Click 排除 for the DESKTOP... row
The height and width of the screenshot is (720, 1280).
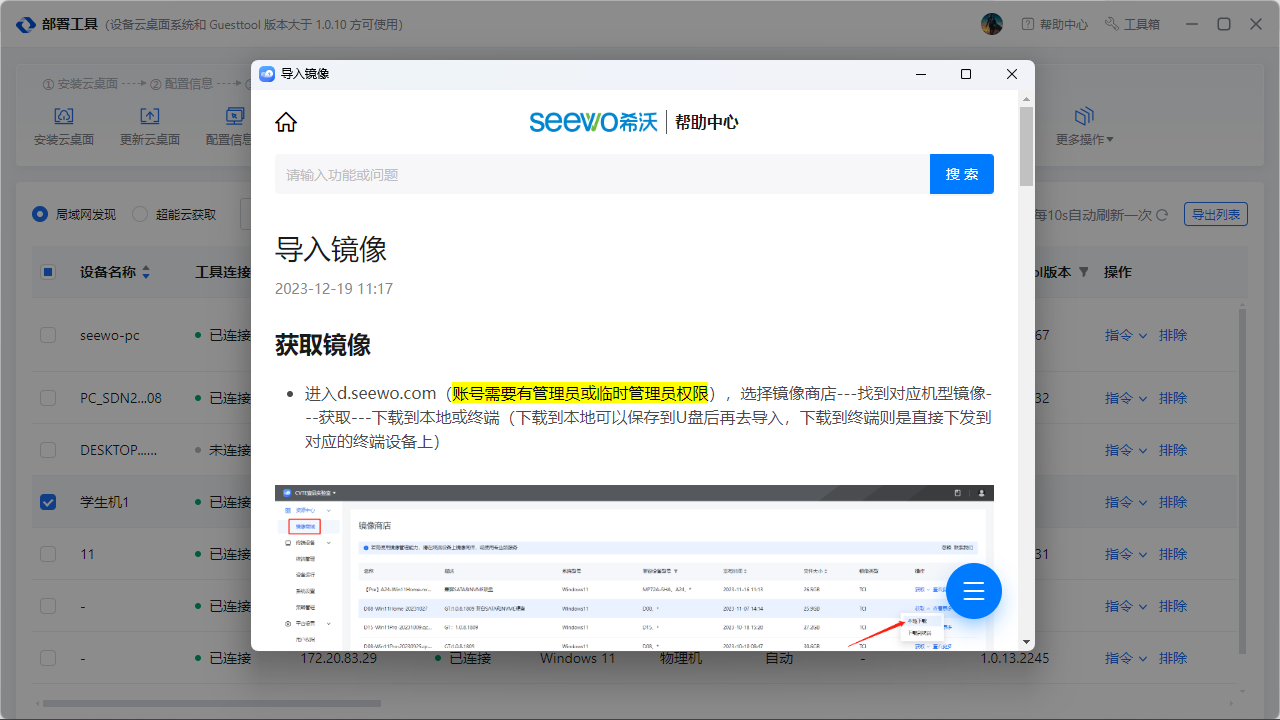pyautogui.click(x=1173, y=450)
